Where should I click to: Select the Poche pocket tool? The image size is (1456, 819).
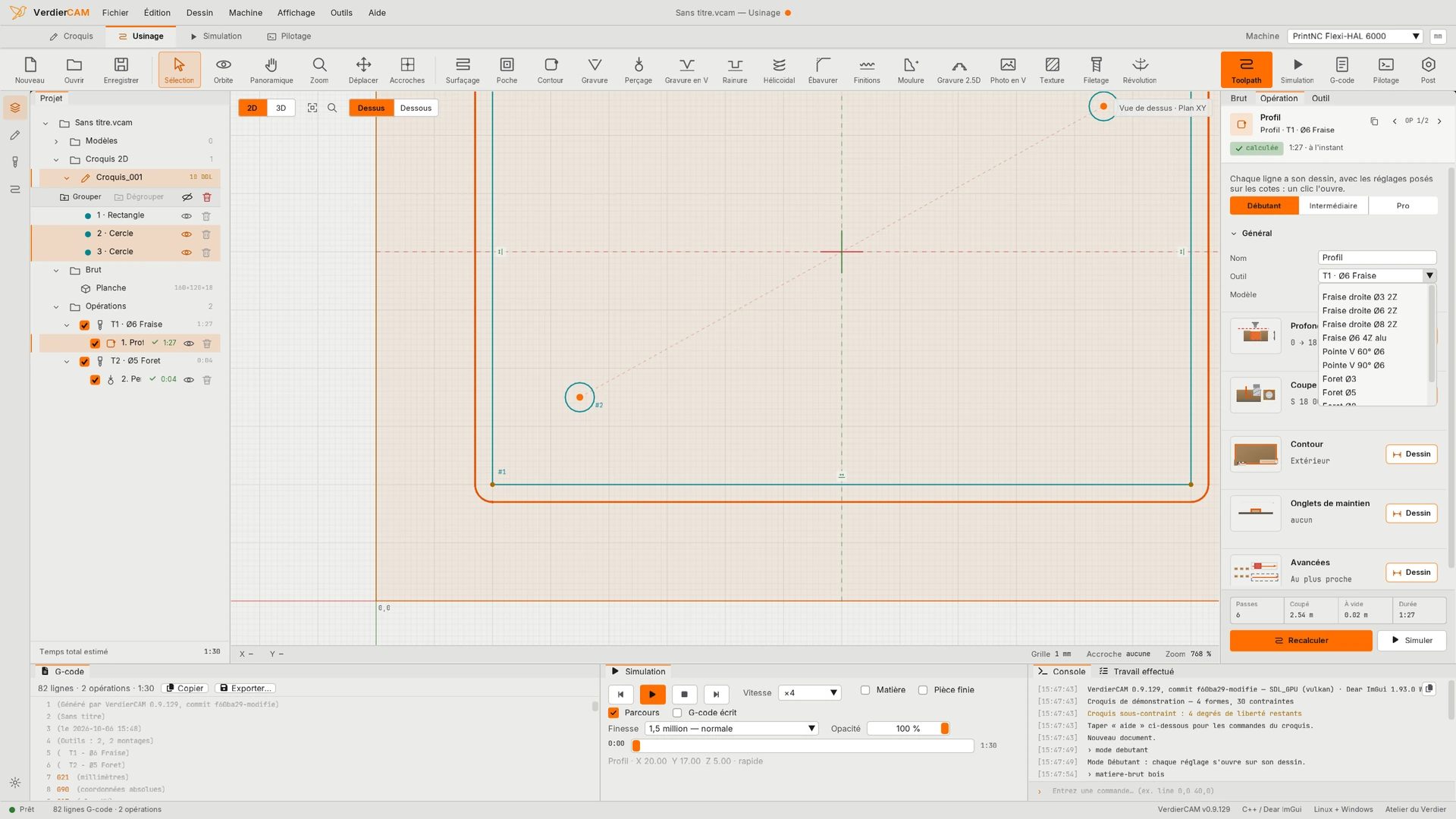(x=507, y=70)
